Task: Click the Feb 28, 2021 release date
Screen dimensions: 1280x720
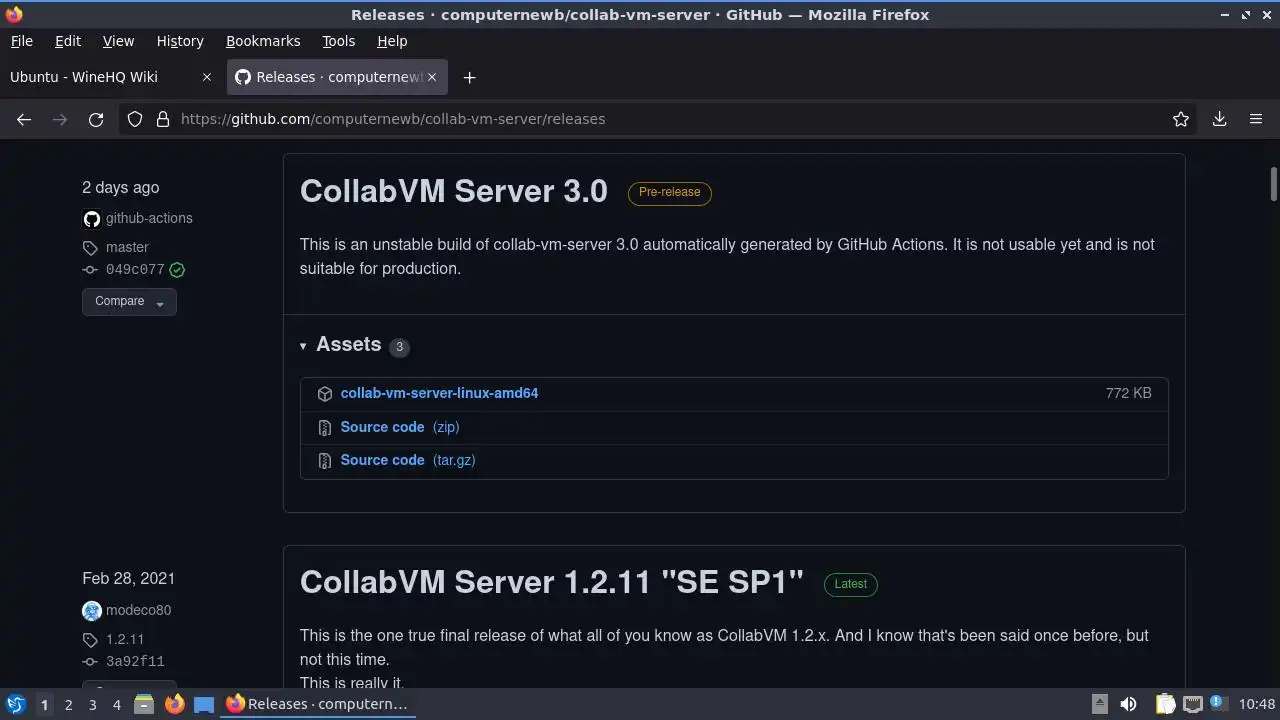Action: point(128,579)
